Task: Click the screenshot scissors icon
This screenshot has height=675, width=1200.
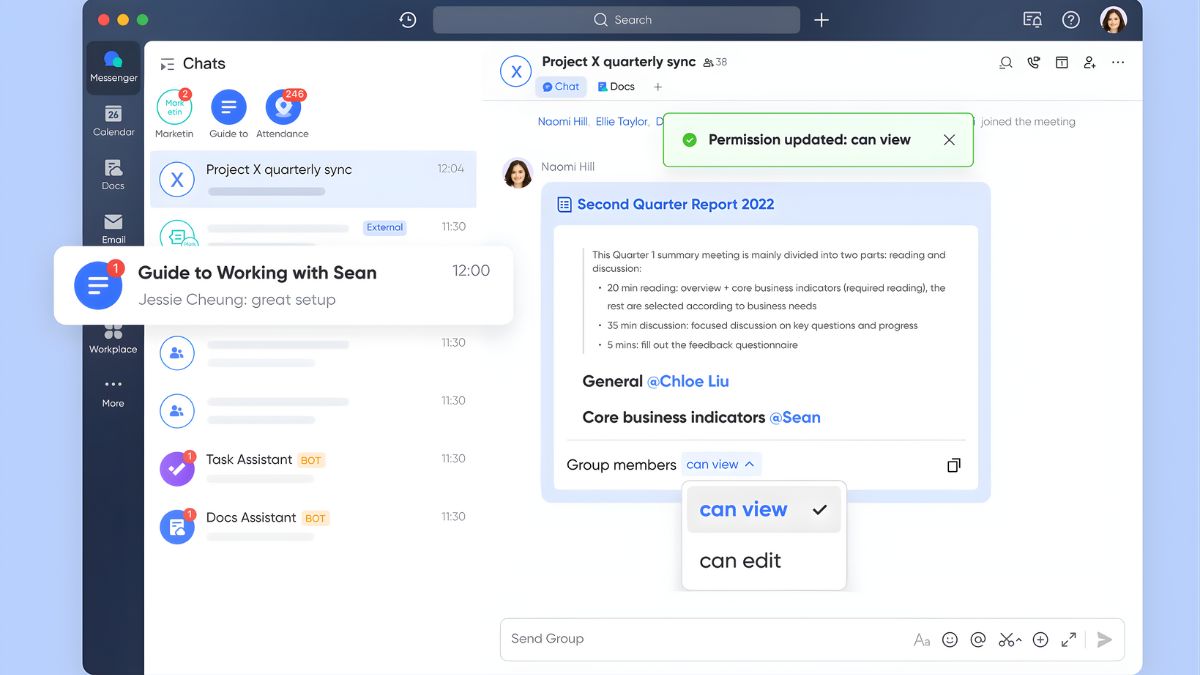Action: 1006,640
